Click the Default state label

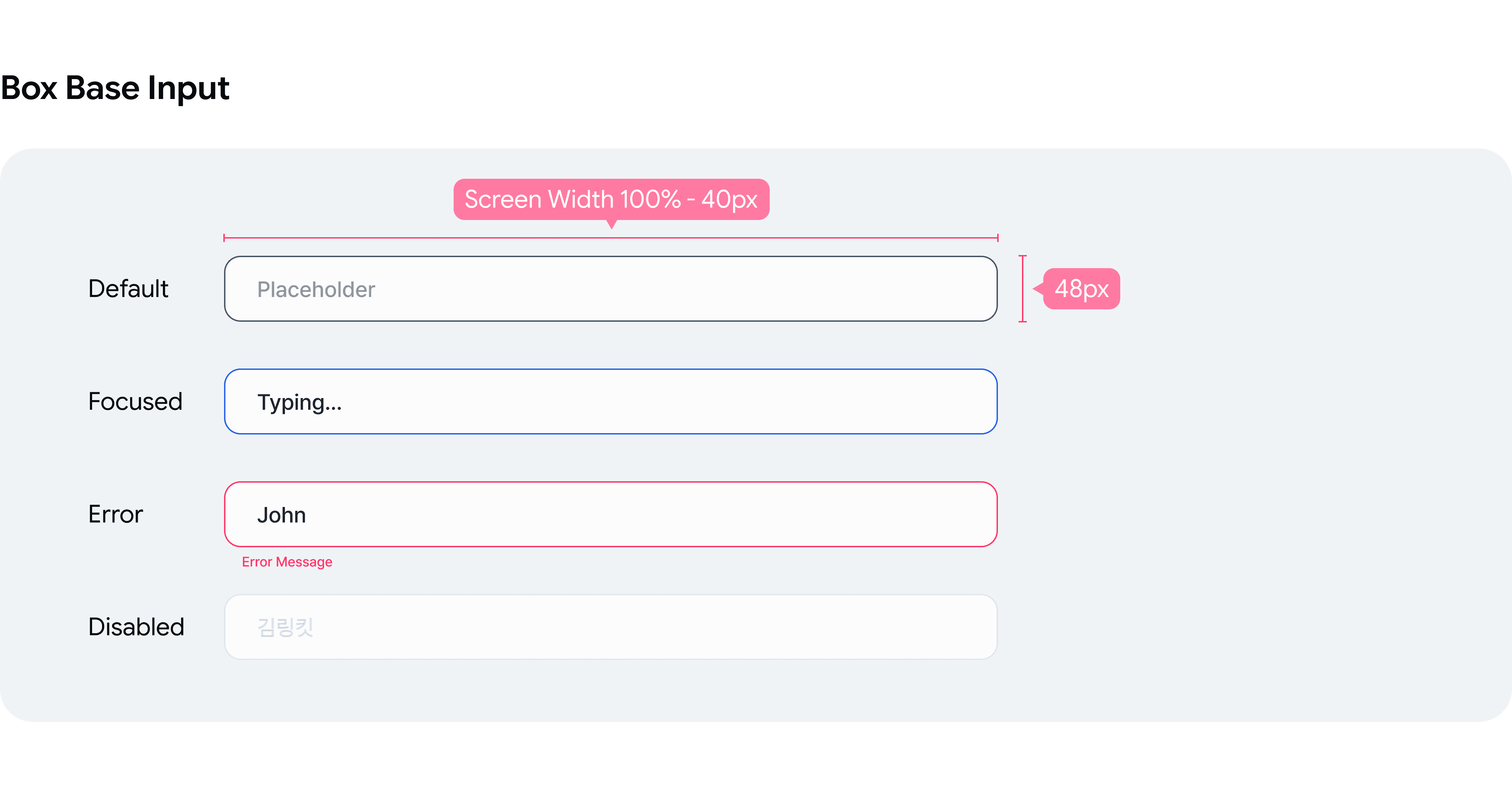coord(128,288)
